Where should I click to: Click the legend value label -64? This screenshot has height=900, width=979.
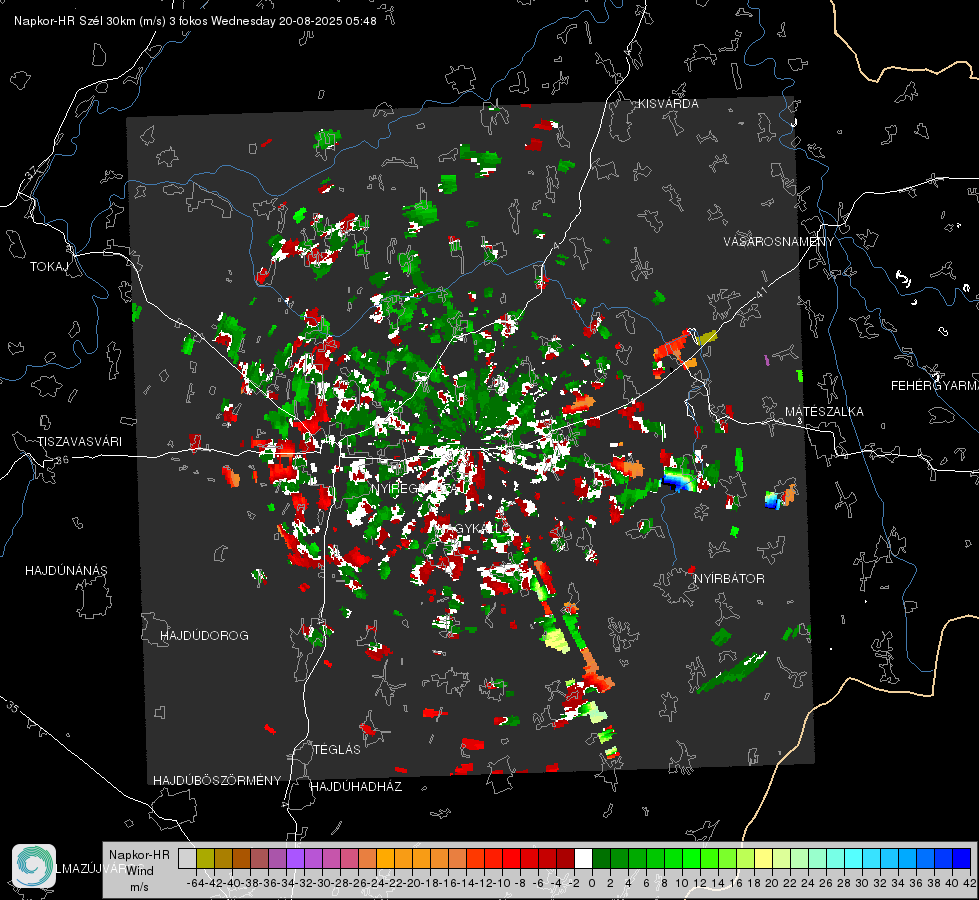coord(195,883)
